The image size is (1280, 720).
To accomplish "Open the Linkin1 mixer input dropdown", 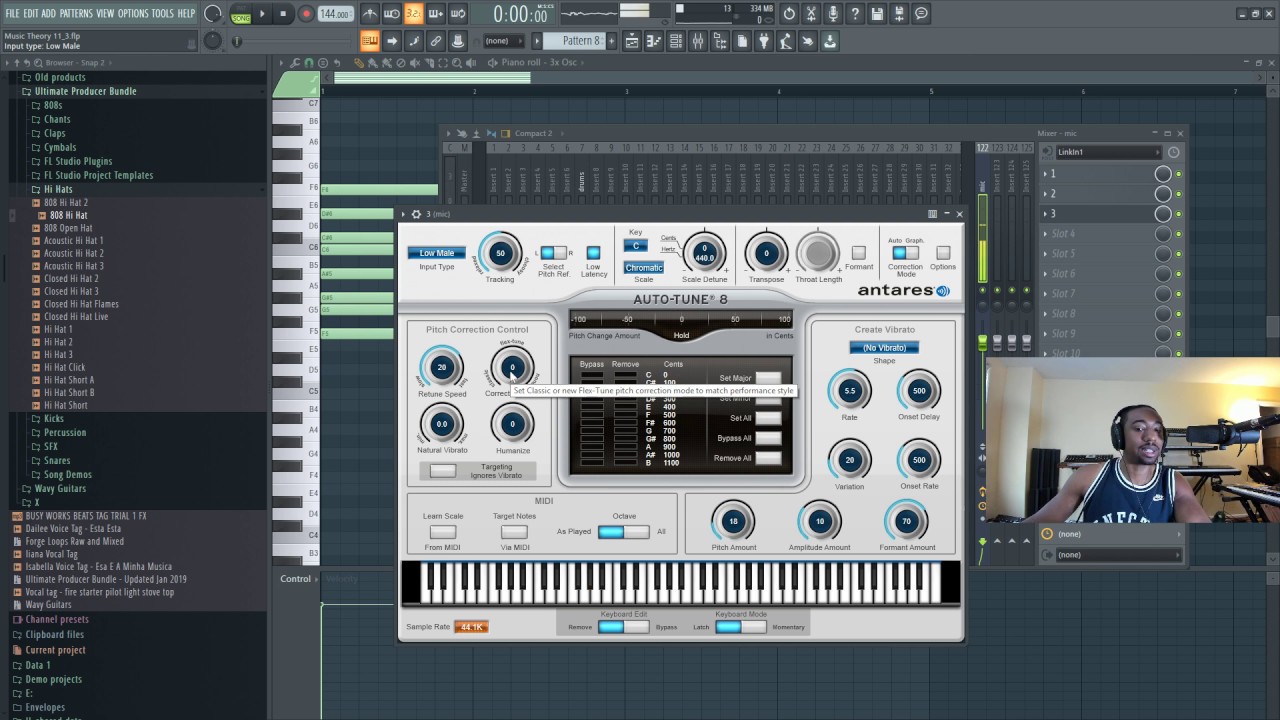I will coord(1108,152).
